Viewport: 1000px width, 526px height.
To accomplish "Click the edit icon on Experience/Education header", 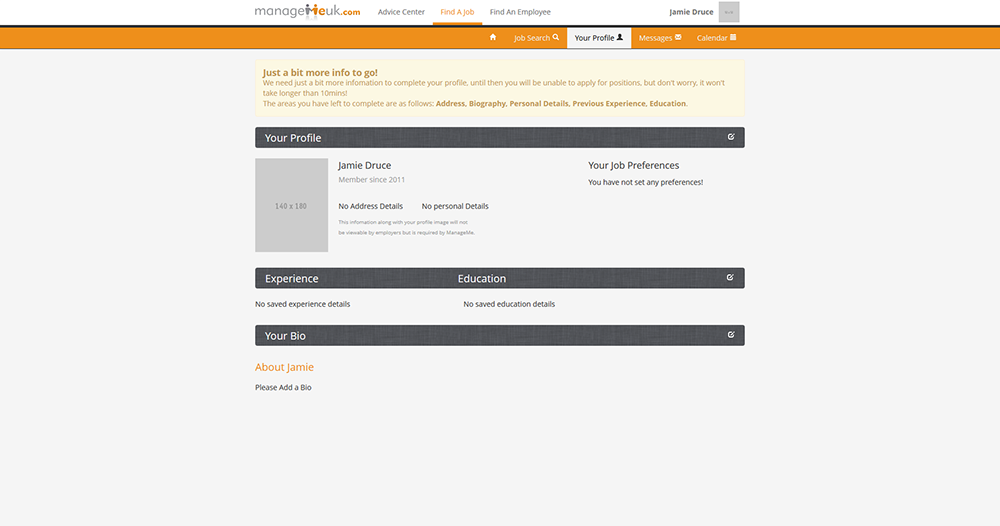I will (731, 278).
